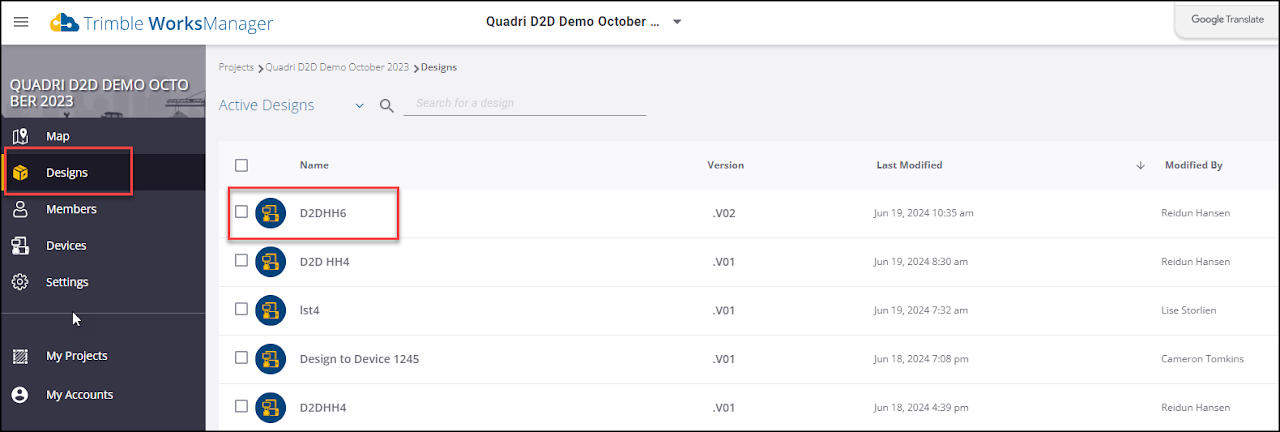The width and height of the screenshot is (1280, 432).
Task: Click the Design to Device 1245 icon
Action: (x=271, y=359)
